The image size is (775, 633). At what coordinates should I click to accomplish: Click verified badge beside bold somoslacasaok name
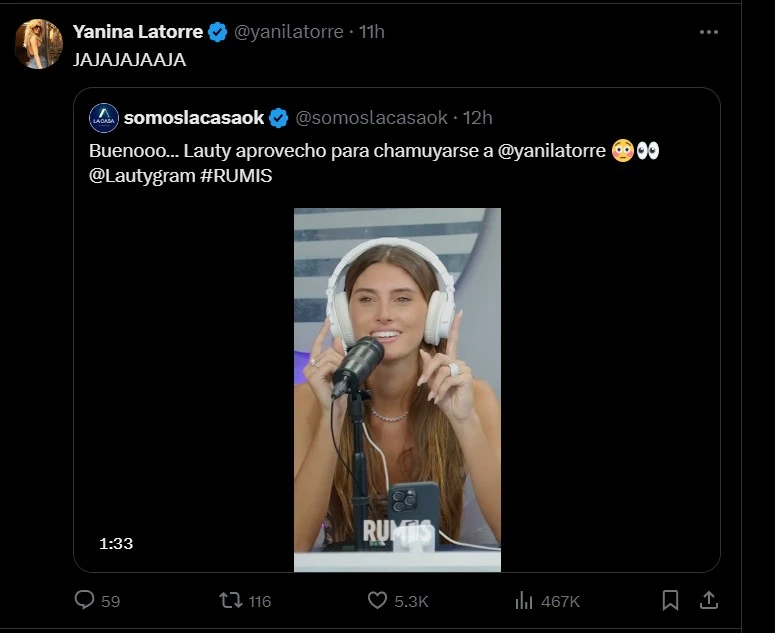tap(279, 118)
